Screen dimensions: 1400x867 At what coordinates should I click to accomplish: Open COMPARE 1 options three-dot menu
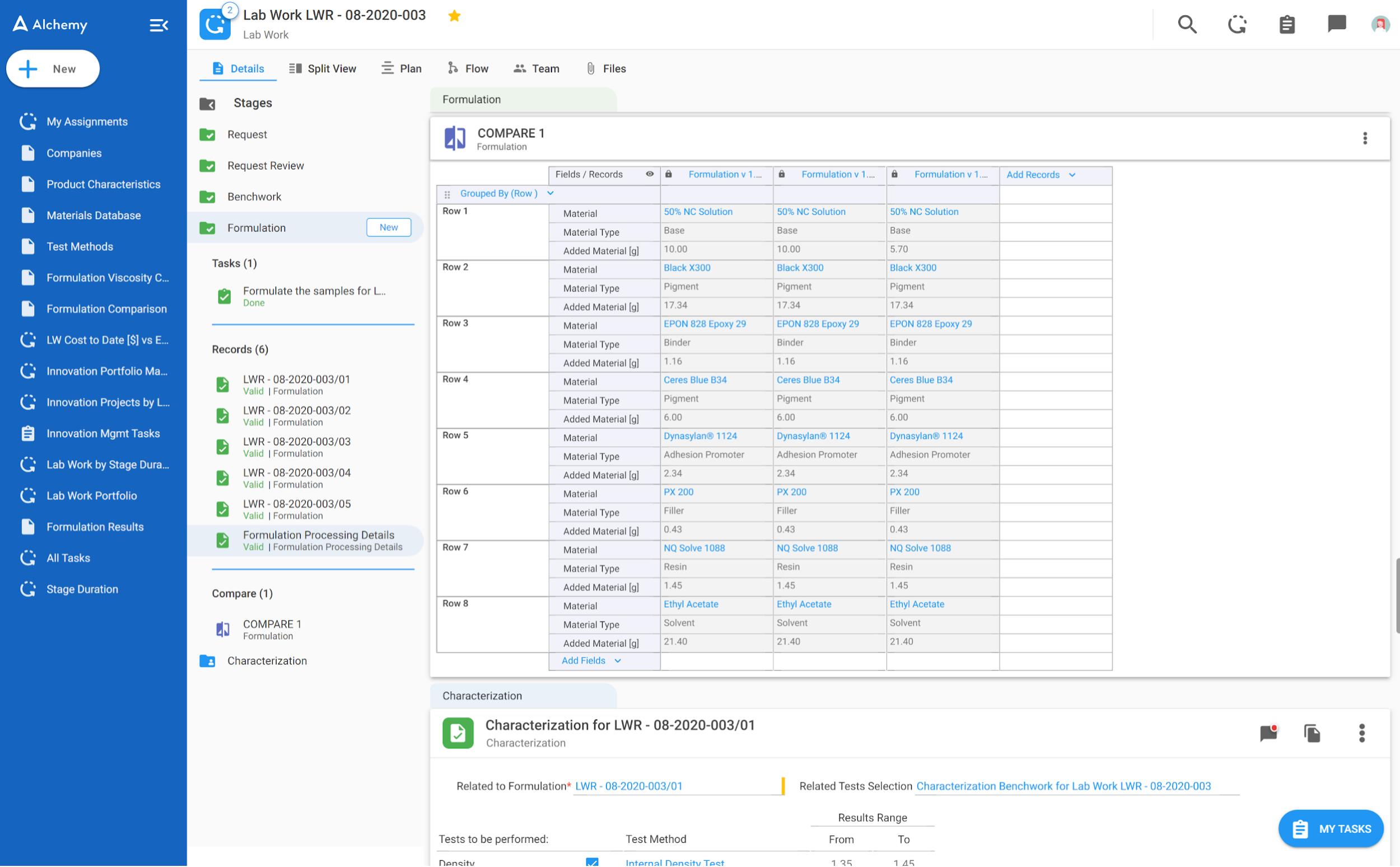(1365, 138)
